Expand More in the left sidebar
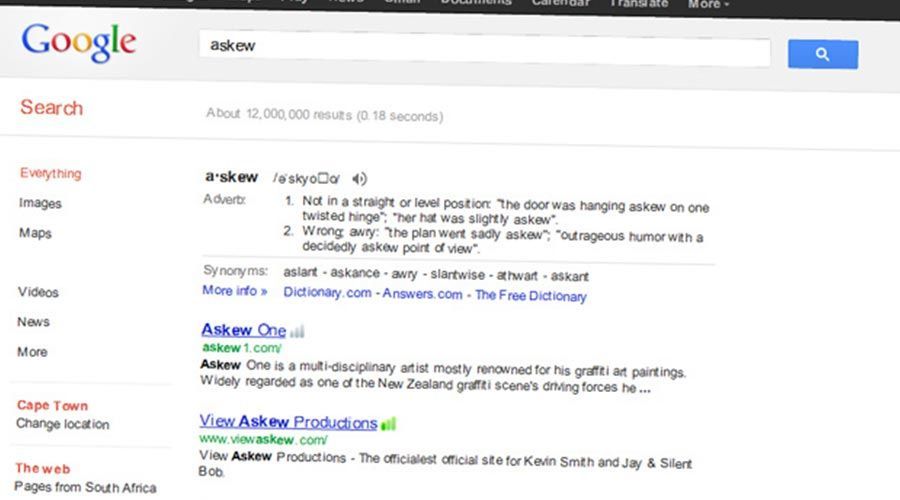 (x=32, y=352)
